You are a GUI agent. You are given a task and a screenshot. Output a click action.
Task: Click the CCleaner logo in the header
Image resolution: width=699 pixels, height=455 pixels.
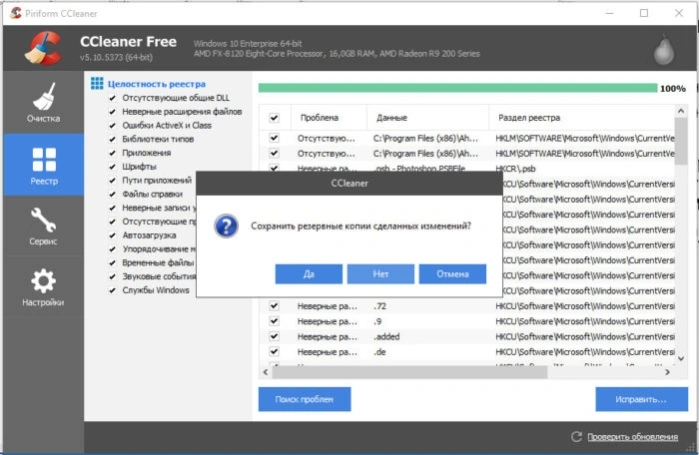pos(43,48)
